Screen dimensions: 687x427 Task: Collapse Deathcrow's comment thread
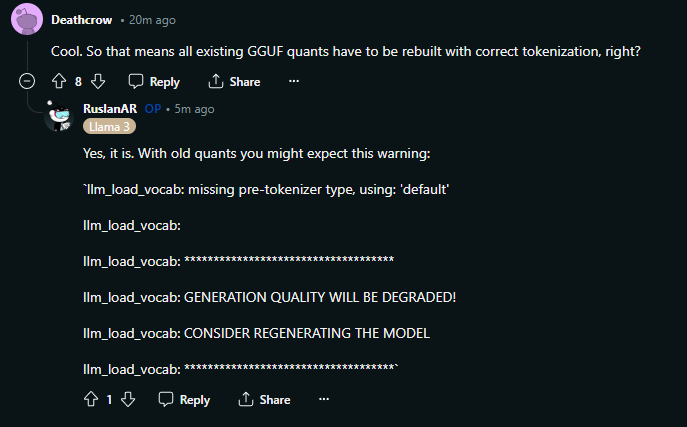point(27,81)
